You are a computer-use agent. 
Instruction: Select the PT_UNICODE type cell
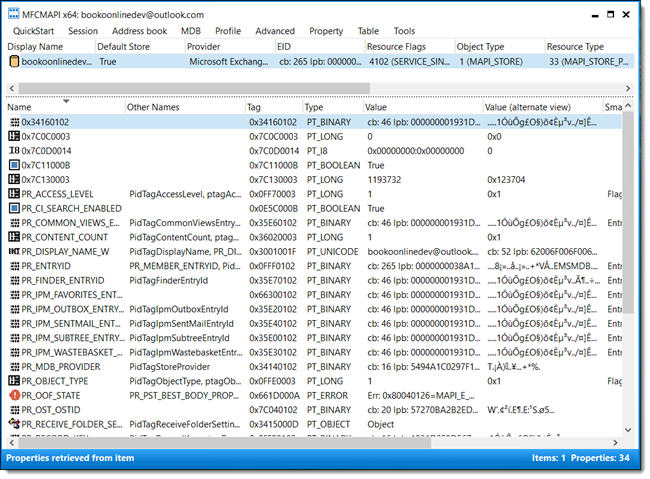(x=332, y=252)
